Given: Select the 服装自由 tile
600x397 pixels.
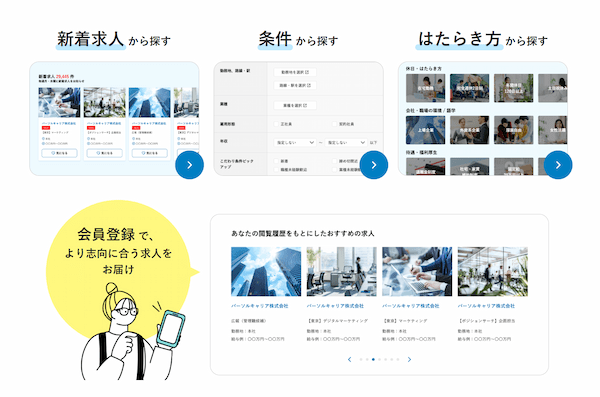Looking at the screenshot, I should [x=514, y=130].
